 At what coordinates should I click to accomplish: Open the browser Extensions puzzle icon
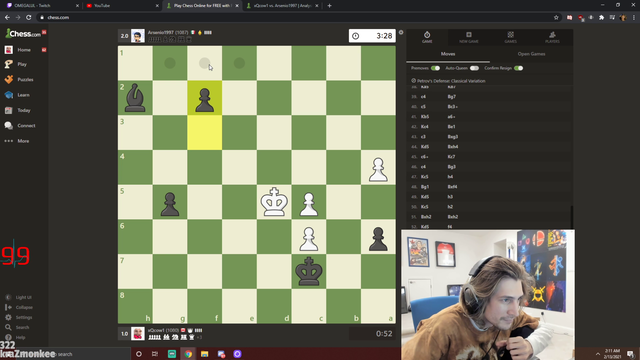tap(601, 17)
